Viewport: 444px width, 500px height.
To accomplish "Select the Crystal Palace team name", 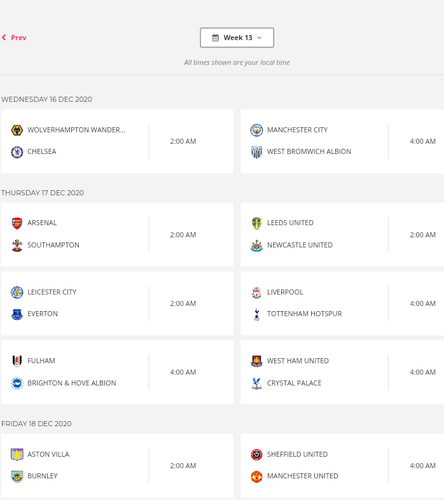I will [x=294, y=383].
